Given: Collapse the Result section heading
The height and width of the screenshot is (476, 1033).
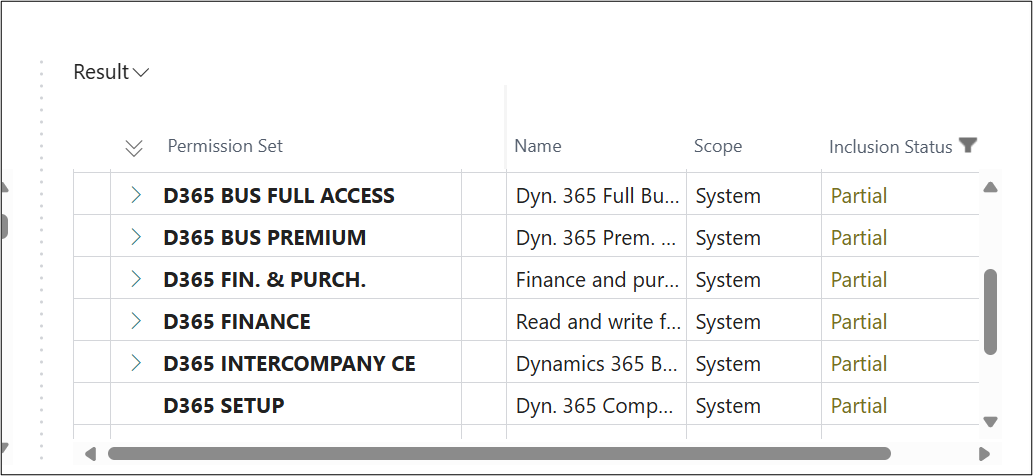Looking at the screenshot, I should coord(111,72).
